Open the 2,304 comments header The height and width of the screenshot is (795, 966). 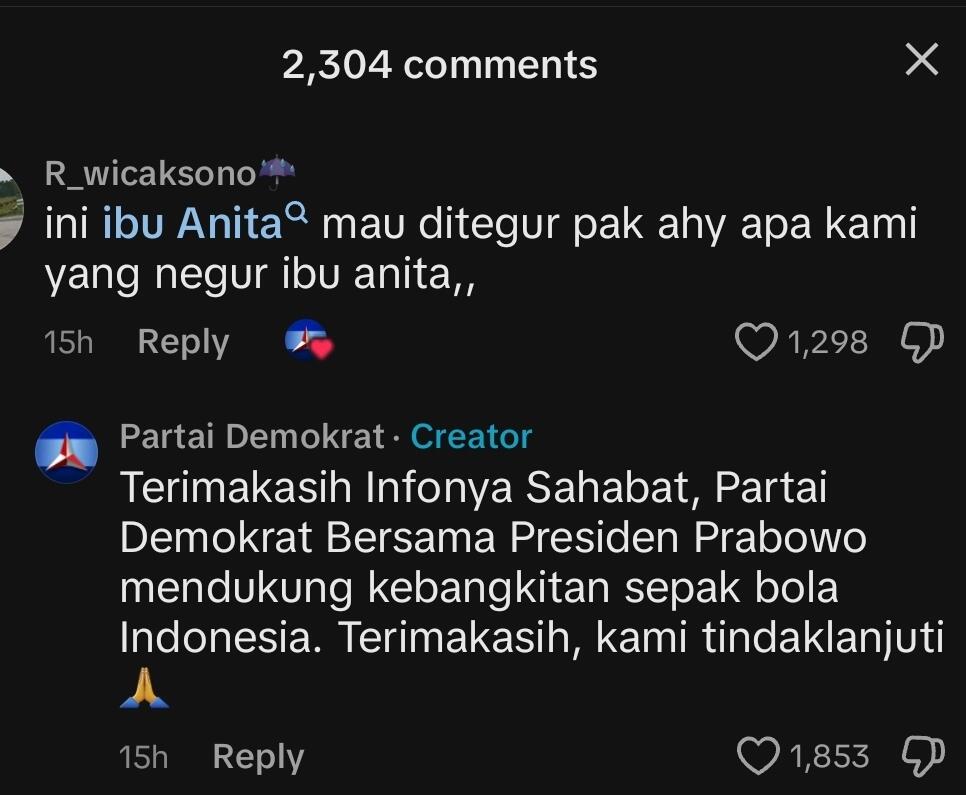pyautogui.click(x=440, y=64)
